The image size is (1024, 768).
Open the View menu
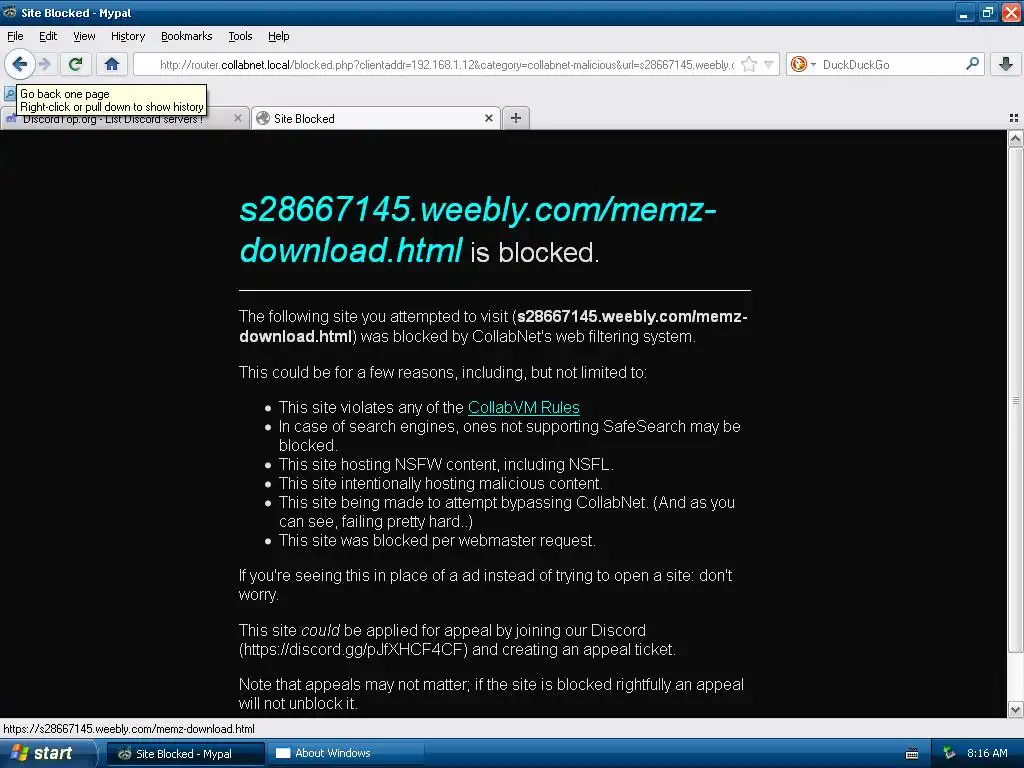[x=84, y=36]
